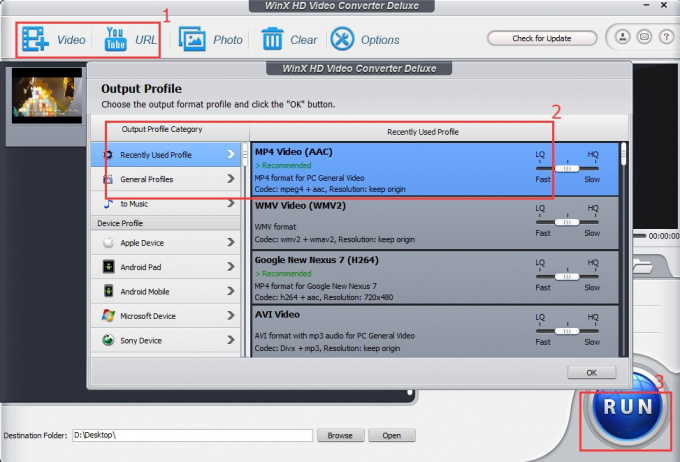Click the Check for Update button

coord(541,38)
